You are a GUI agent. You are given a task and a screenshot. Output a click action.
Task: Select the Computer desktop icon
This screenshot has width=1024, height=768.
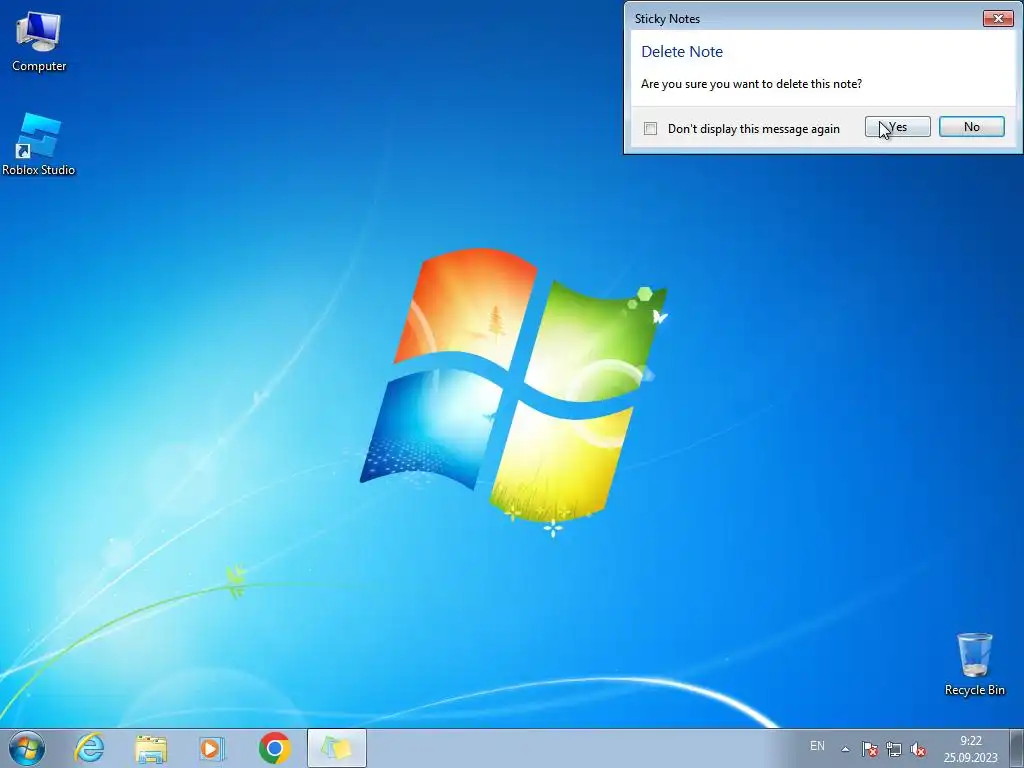pos(39,42)
